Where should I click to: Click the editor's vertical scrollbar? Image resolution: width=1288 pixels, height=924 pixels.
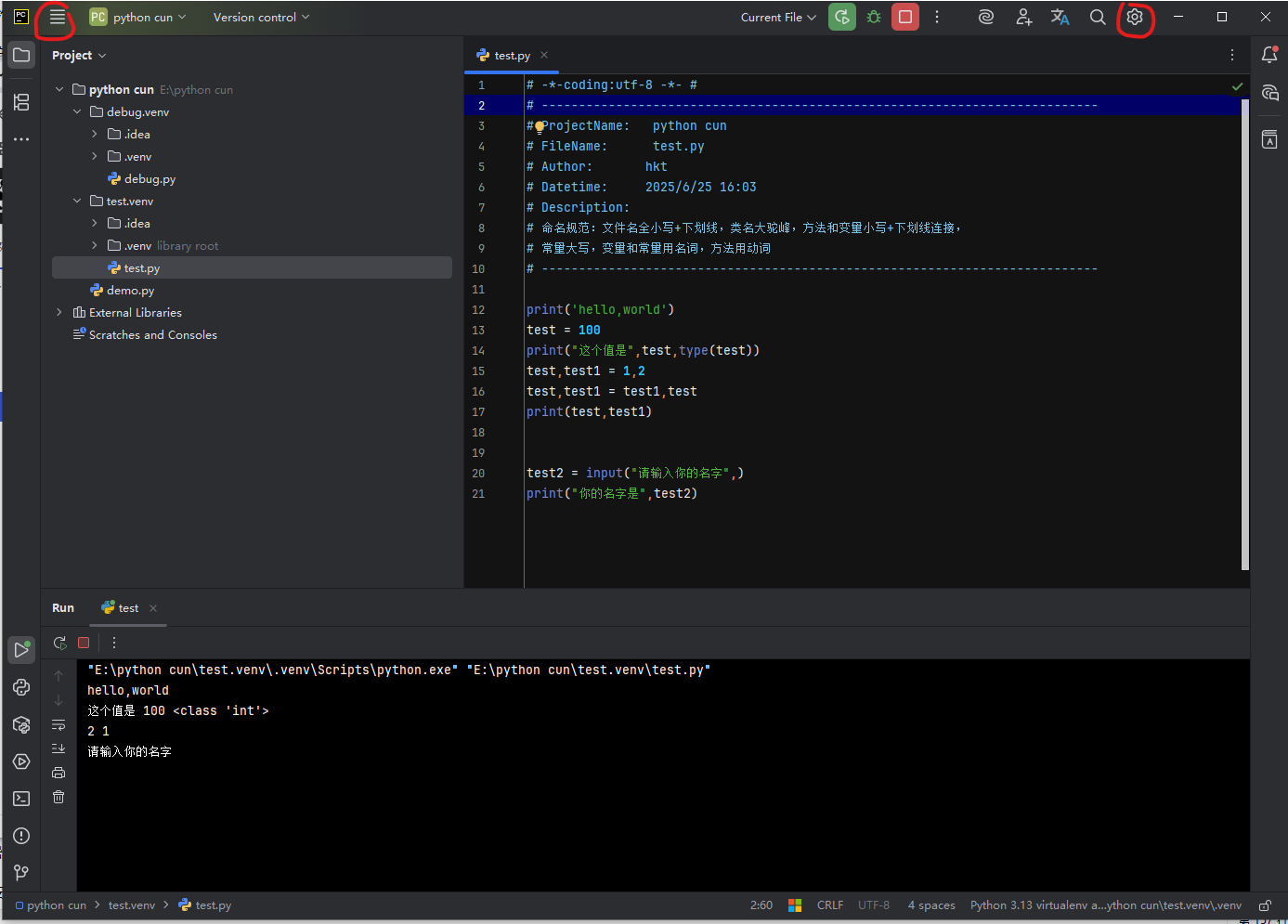click(1244, 334)
